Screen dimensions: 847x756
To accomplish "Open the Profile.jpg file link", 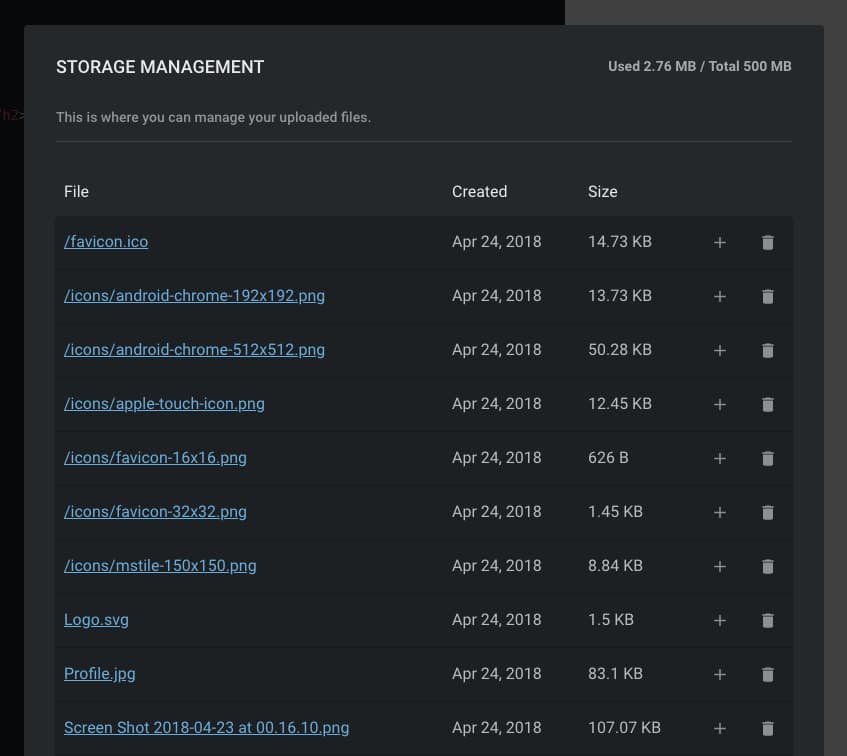I will click(99, 673).
